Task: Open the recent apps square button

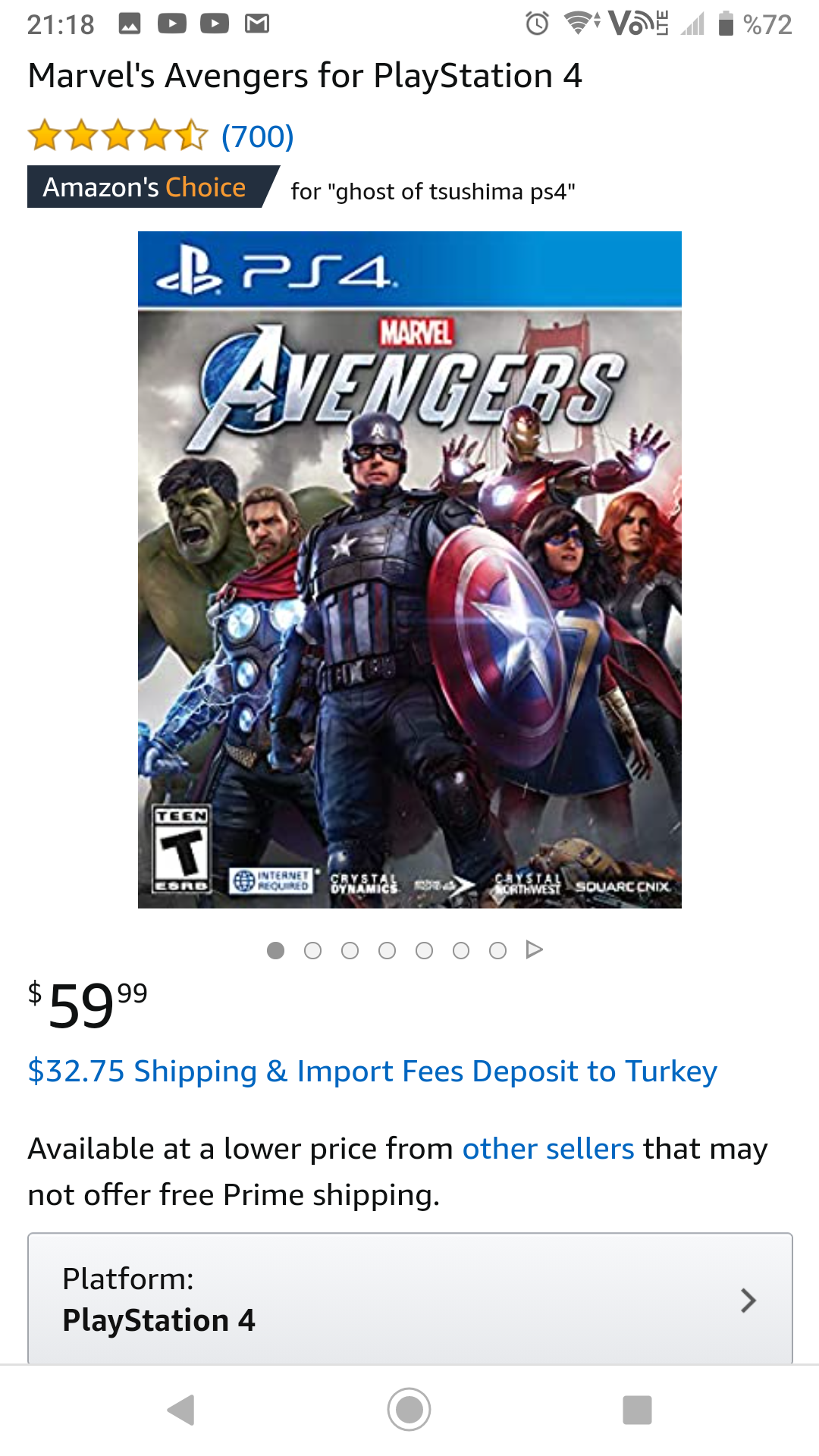Action: [x=637, y=1410]
